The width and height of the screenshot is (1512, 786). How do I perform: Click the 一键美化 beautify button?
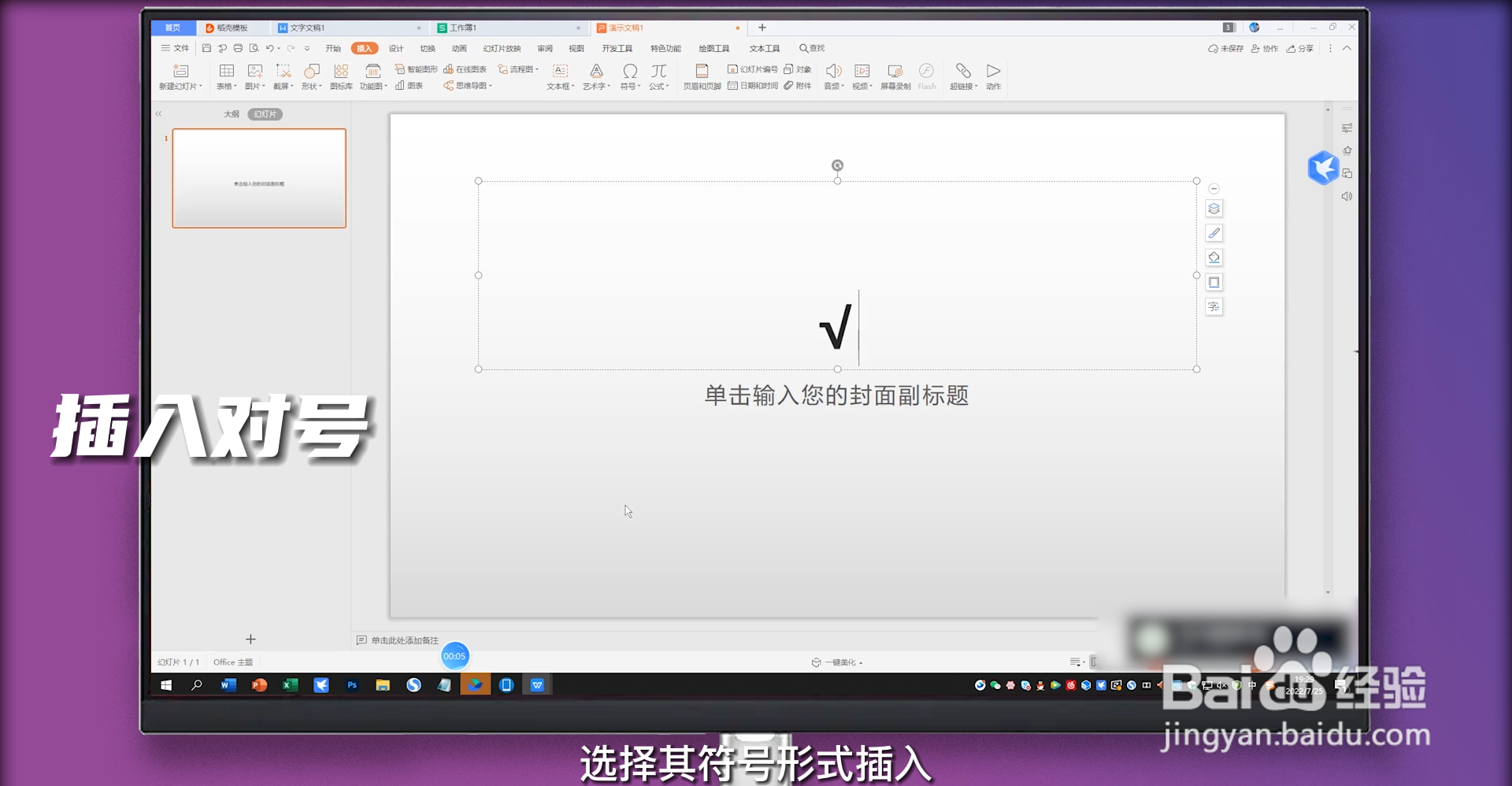[x=838, y=662]
